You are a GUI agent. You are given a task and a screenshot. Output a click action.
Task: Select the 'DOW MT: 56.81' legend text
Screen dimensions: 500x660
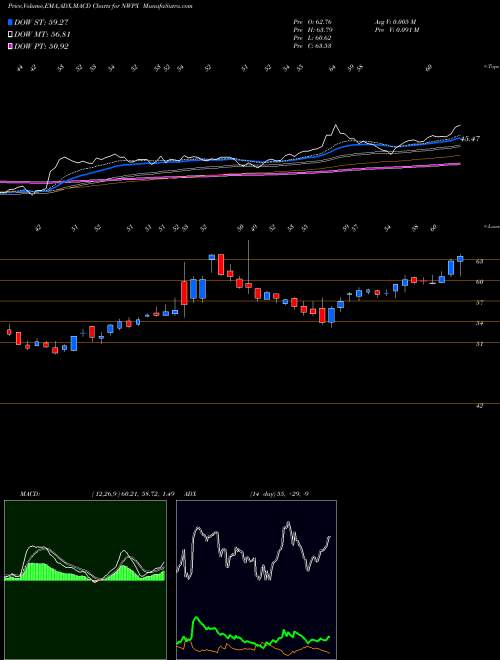click(x=41, y=35)
